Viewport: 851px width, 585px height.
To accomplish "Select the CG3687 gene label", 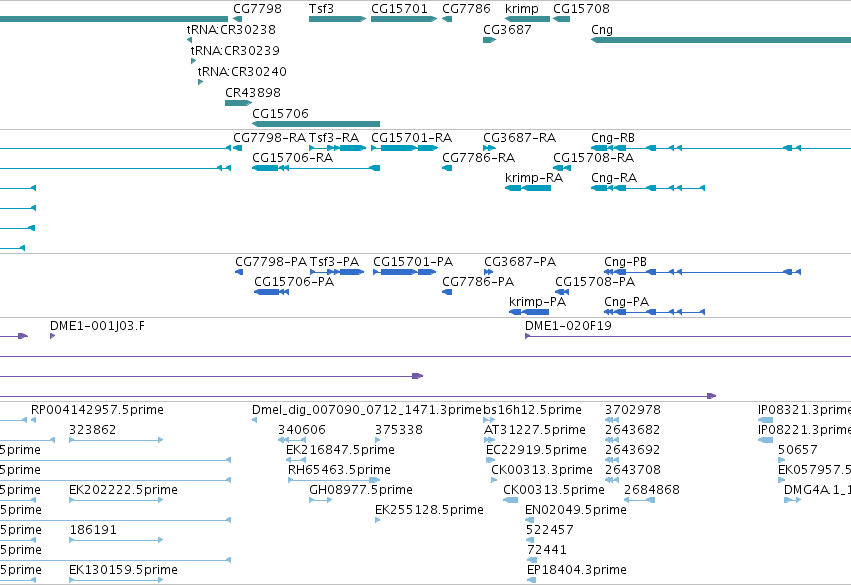I will point(507,29).
